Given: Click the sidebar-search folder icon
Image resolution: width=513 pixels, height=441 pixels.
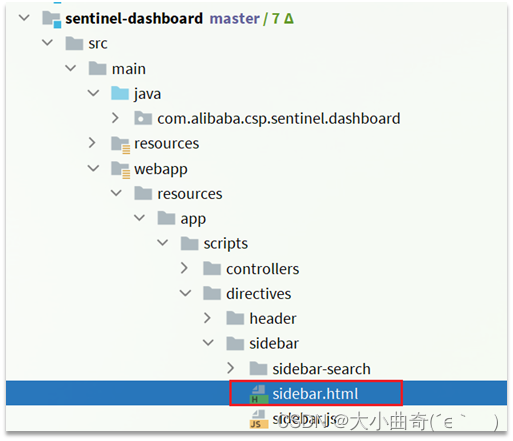Looking at the screenshot, I should pyautogui.click(x=258, y=368).
